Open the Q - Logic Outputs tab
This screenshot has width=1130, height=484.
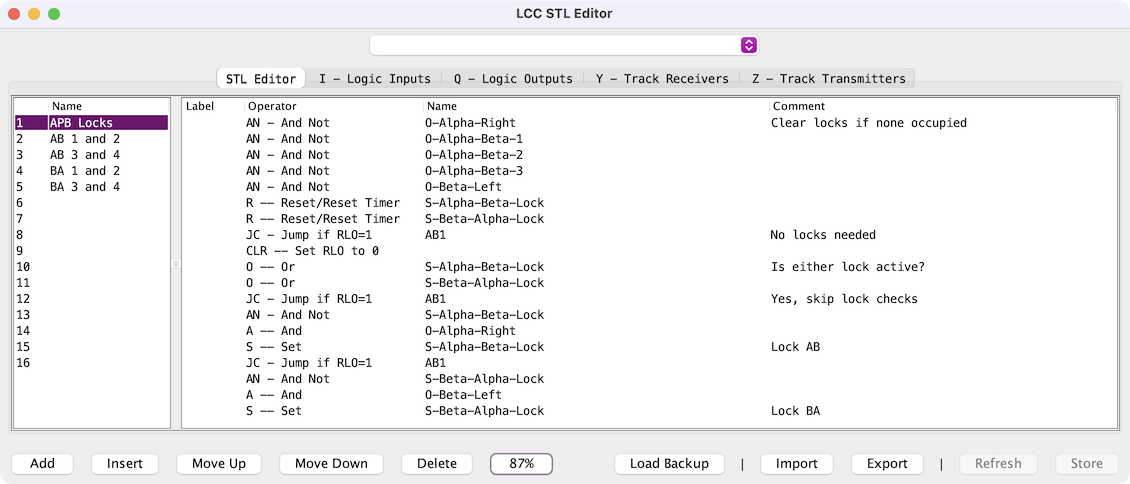[x=513, y=79]
